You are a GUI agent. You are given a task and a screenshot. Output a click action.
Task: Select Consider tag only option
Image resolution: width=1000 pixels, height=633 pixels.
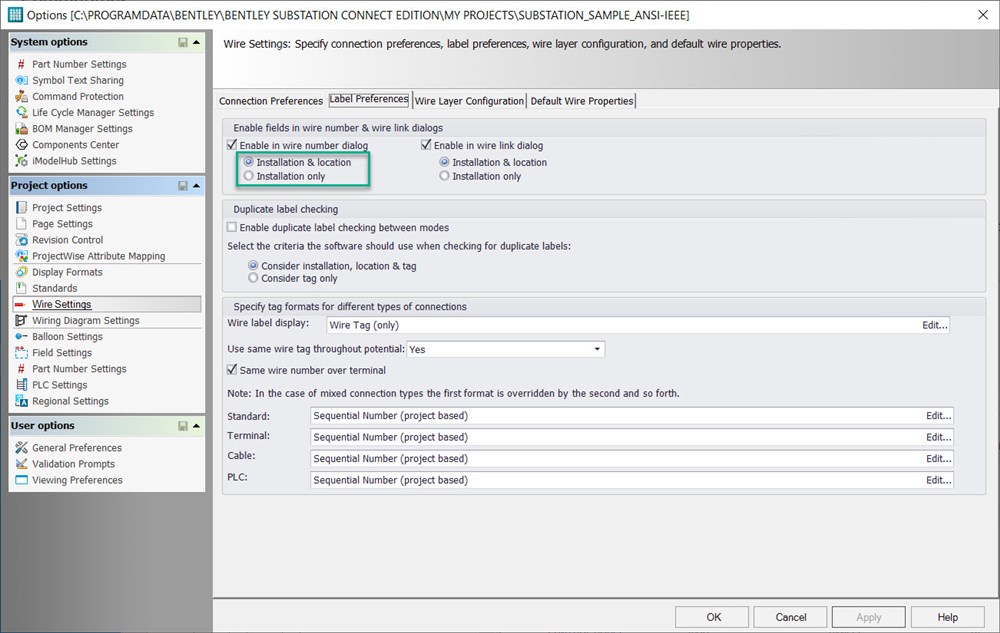pyautogui.click(x=253, y=278)
